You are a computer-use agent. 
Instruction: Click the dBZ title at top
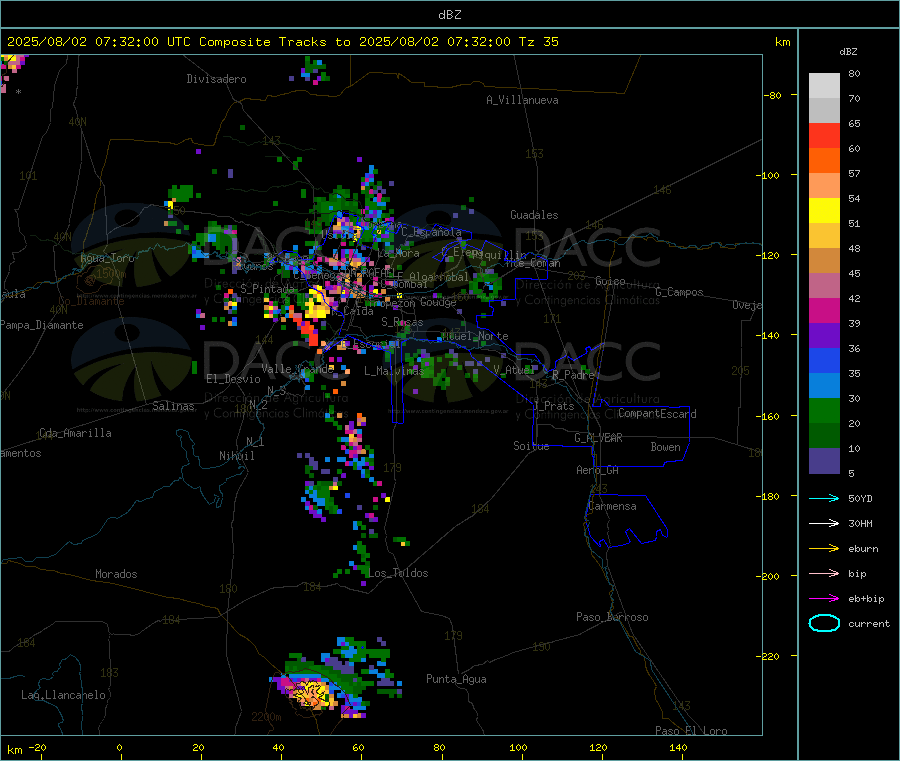click(x=449, y=15)
